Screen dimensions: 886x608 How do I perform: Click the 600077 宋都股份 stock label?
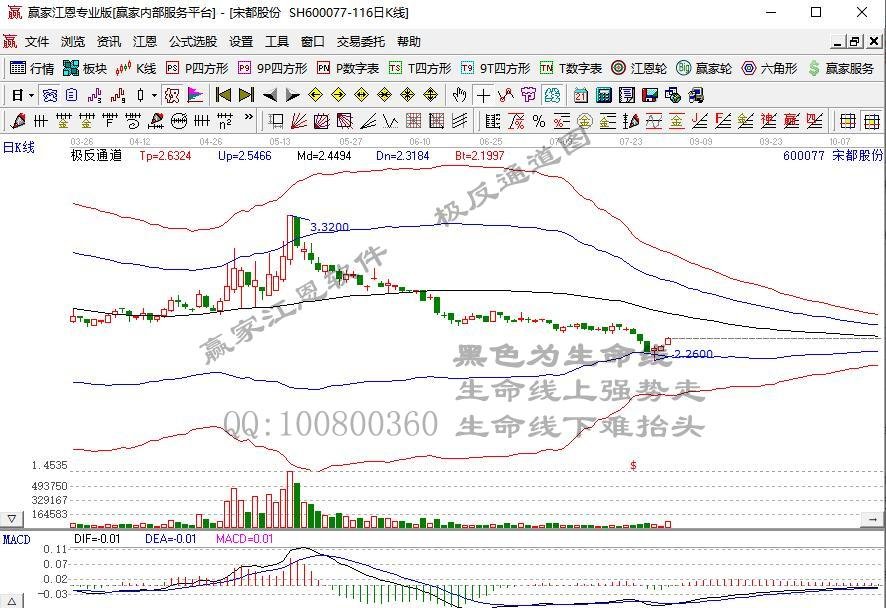click(832, 155)
